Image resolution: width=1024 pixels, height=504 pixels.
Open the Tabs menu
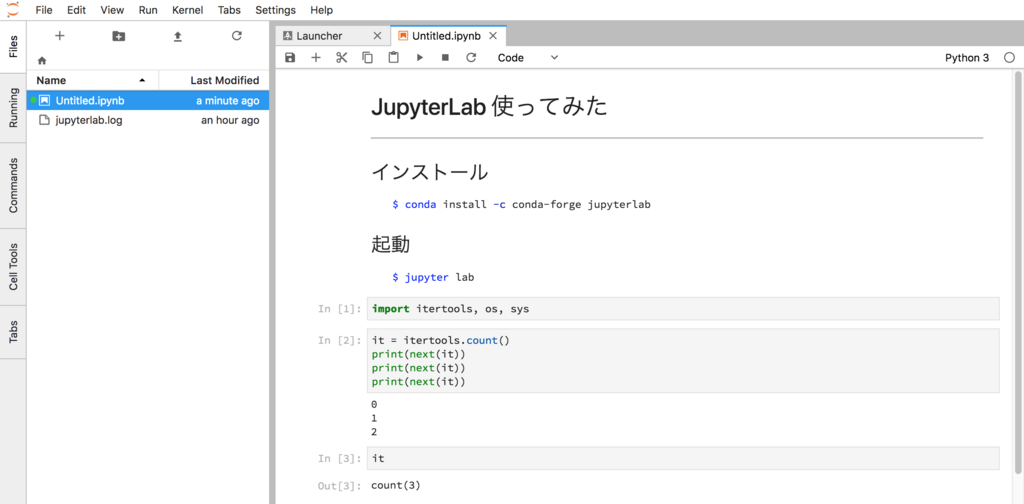229,10
